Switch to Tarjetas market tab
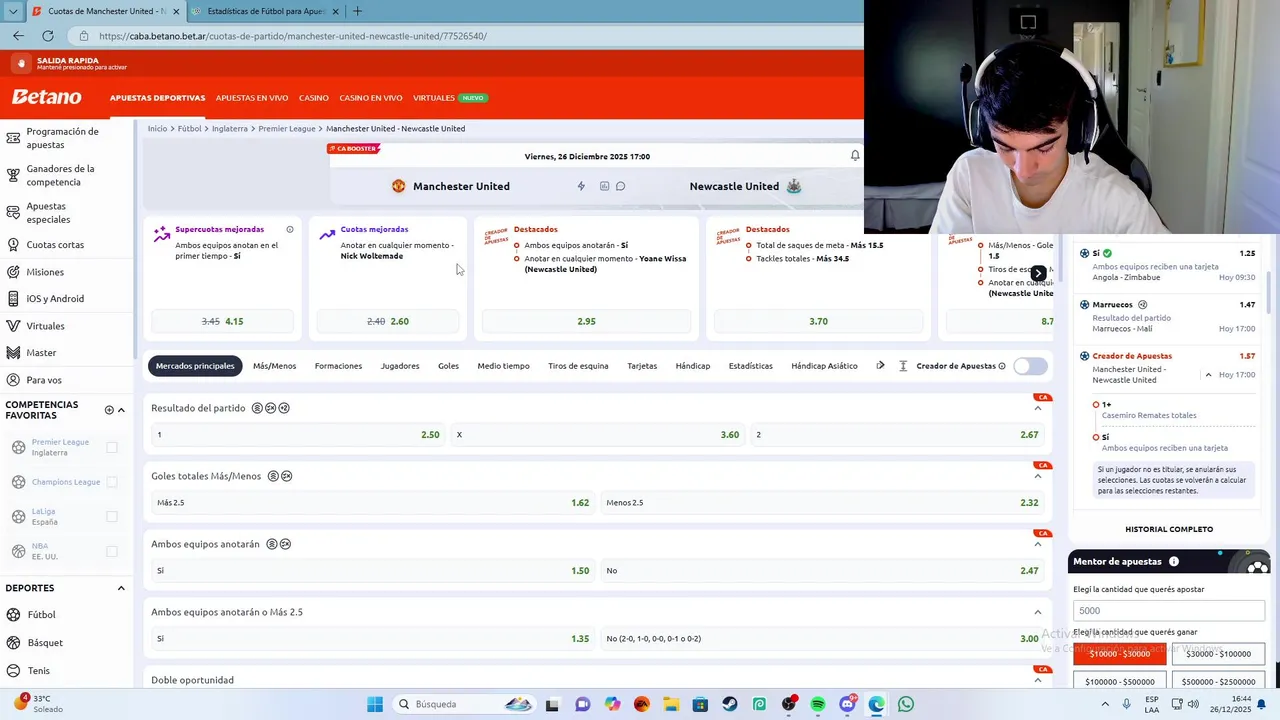1280x720 pixels. click(642, 366)
